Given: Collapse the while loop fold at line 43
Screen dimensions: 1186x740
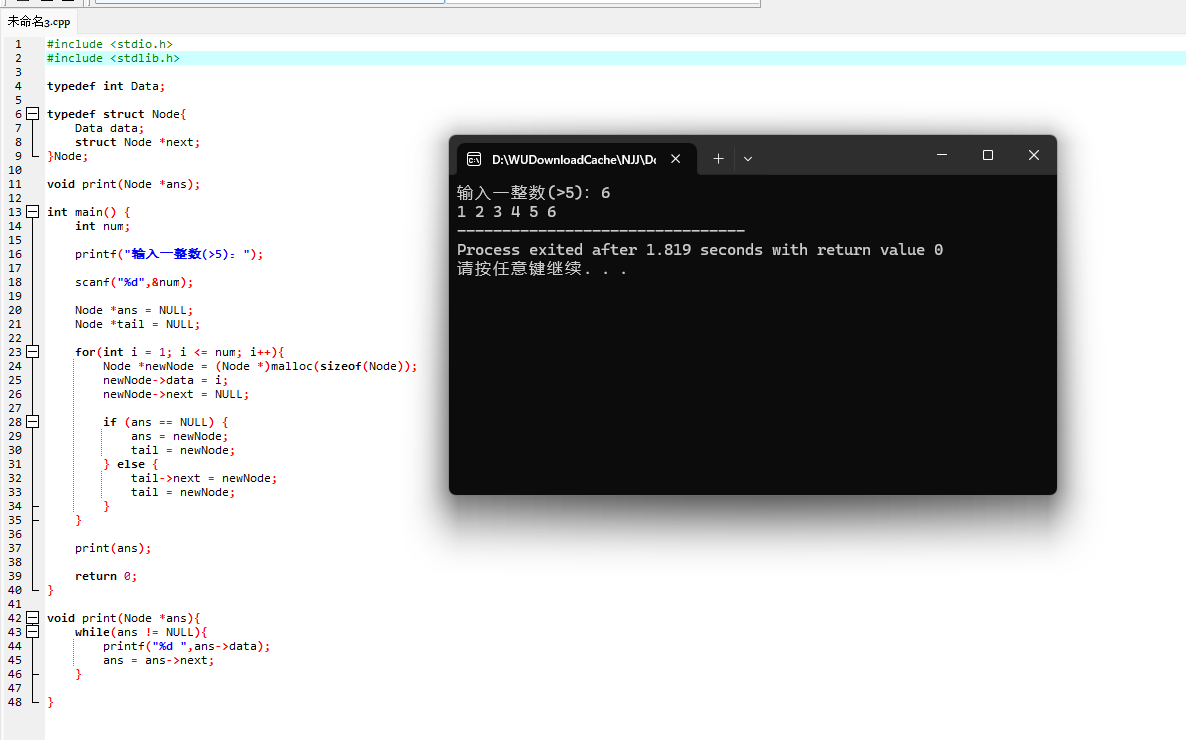Looking at the screenshot, I should (x=33, y=632).
